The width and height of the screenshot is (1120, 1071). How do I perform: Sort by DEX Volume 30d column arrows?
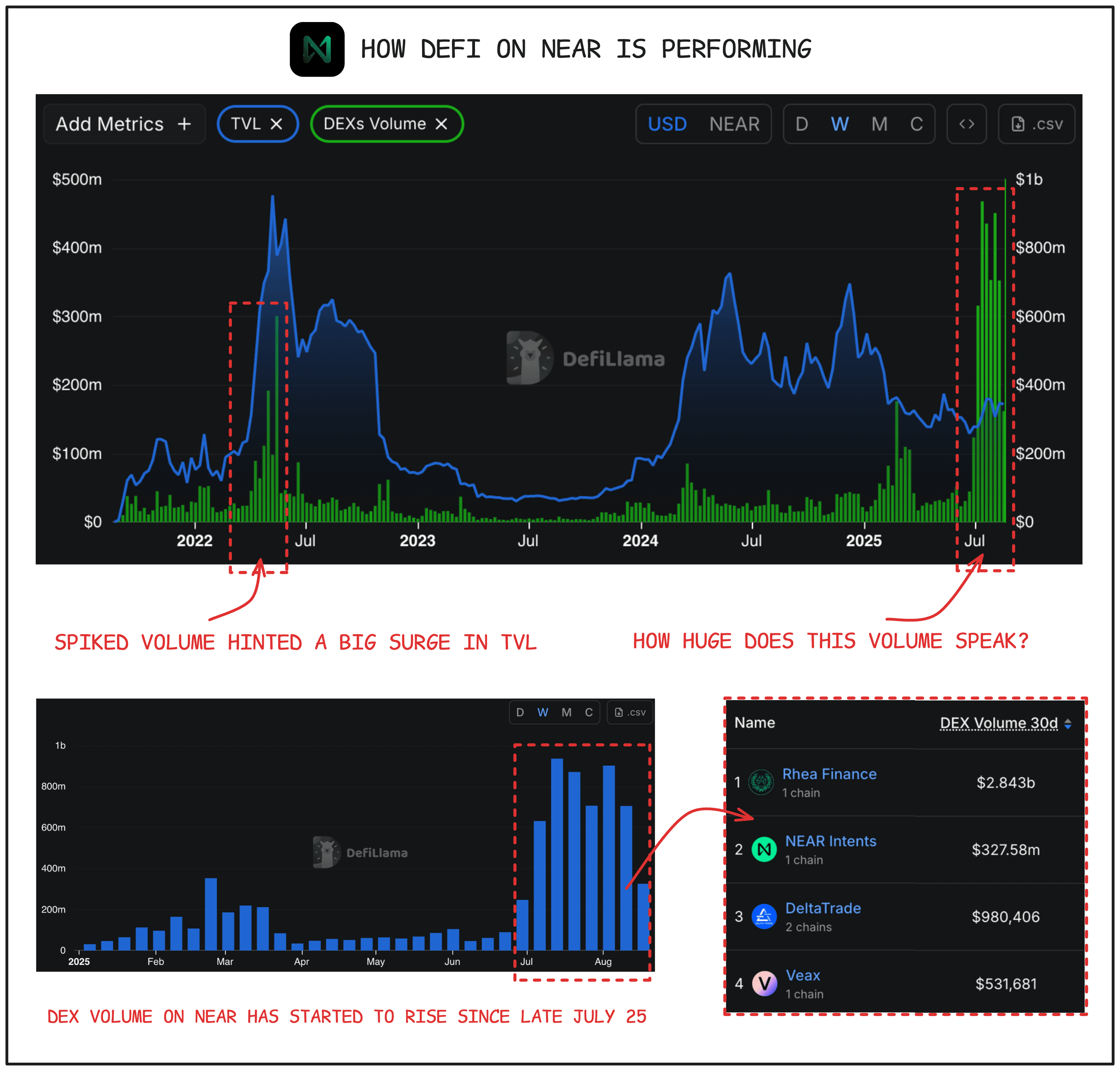[1067, 724]
